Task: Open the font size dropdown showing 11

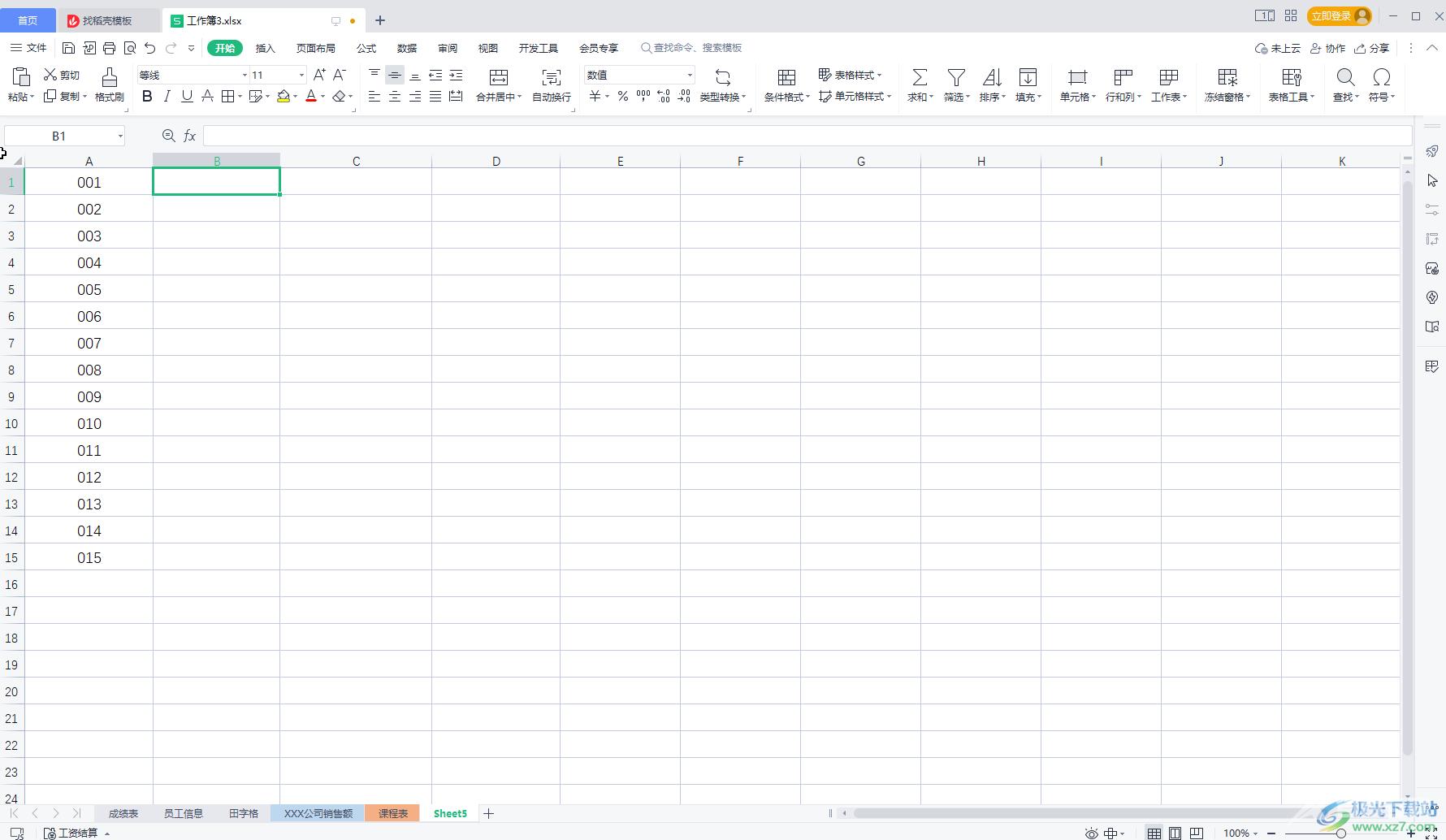Action: (301, 75)
